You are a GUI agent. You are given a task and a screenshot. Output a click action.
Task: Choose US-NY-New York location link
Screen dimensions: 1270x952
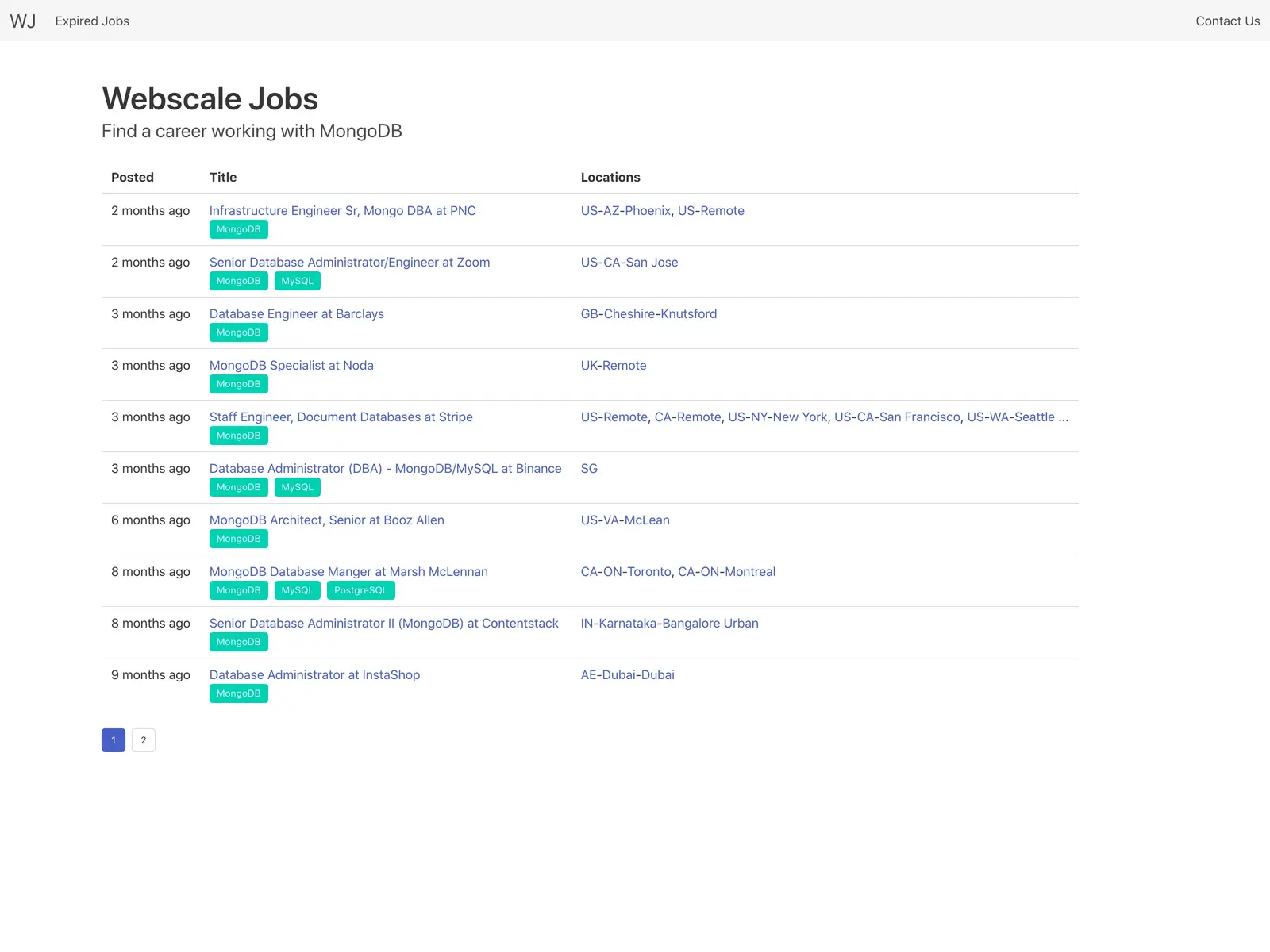[x=777, y=416]
